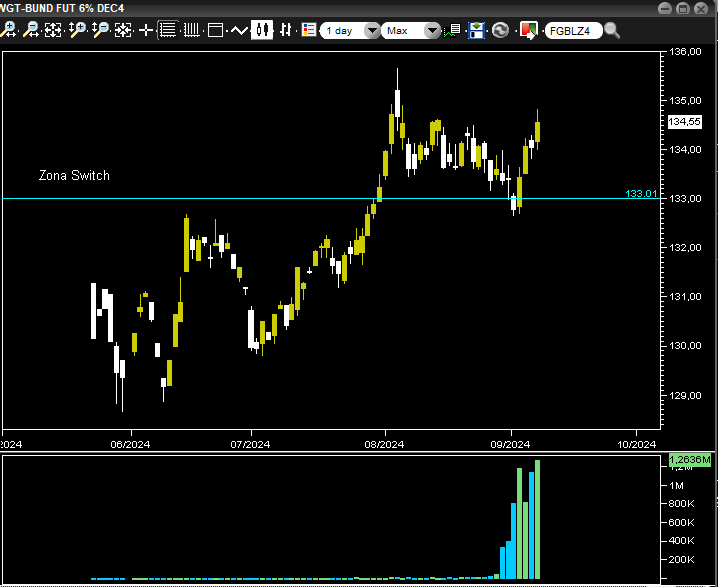Switch to OHLC bar chart style
The image size is (718, 587).
(286, 30)
